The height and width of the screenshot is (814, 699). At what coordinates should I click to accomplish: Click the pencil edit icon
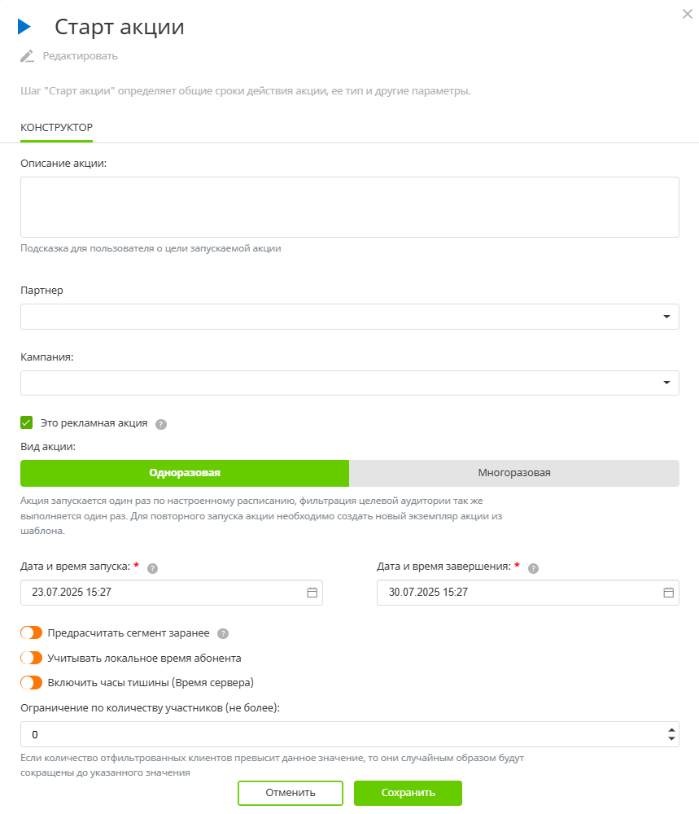pos(27,56)
